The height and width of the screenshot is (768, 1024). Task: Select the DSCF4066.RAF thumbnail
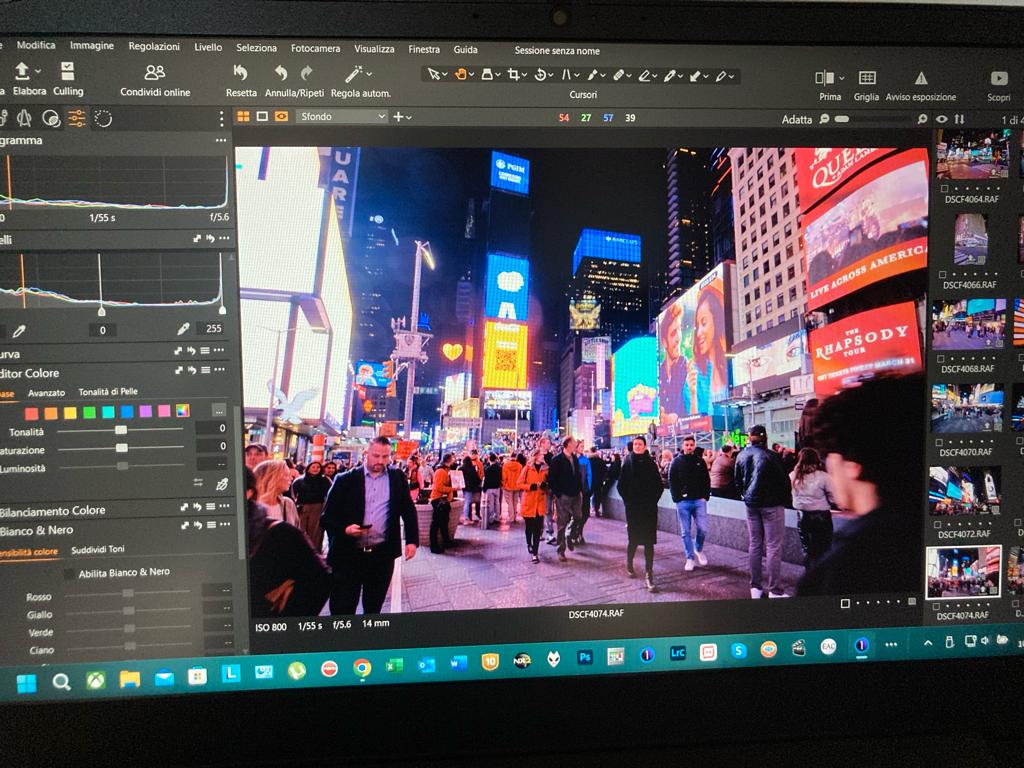(x=970, y=238)
